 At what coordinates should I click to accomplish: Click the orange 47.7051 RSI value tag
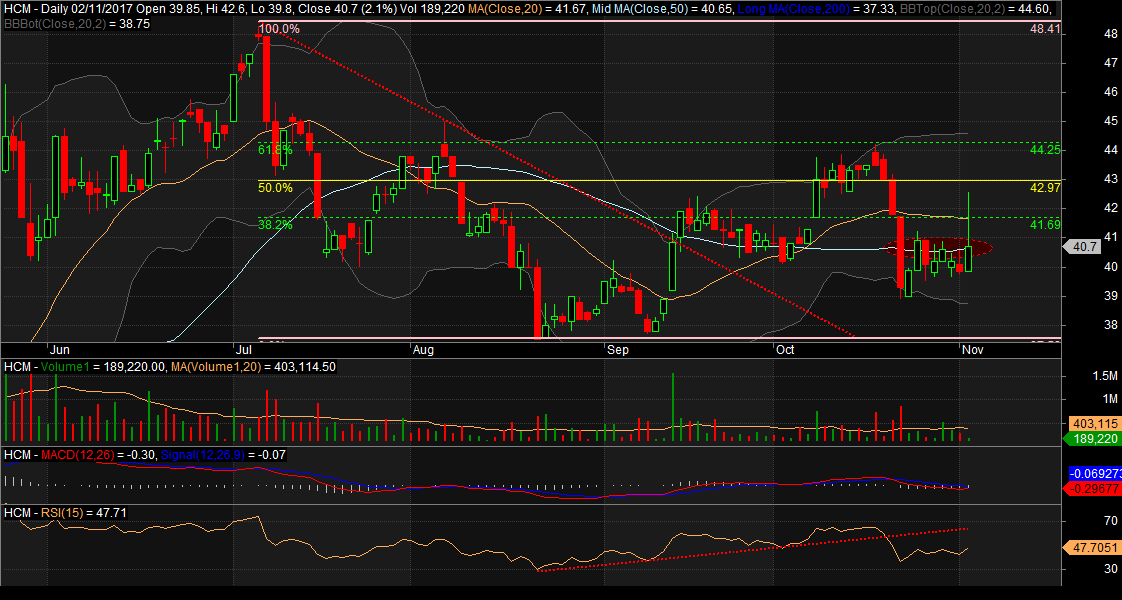[1090, 548]
